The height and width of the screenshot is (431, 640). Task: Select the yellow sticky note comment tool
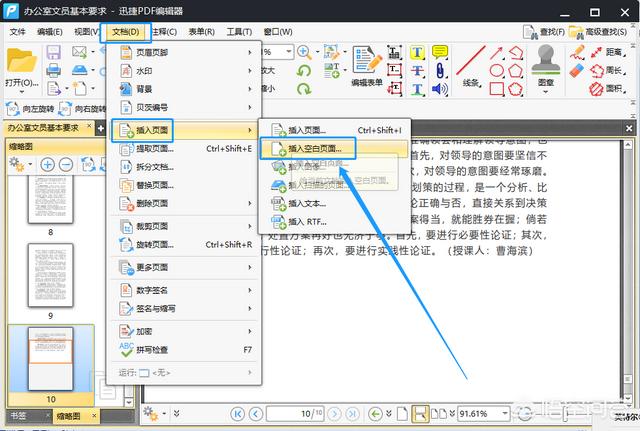(440, 52)
